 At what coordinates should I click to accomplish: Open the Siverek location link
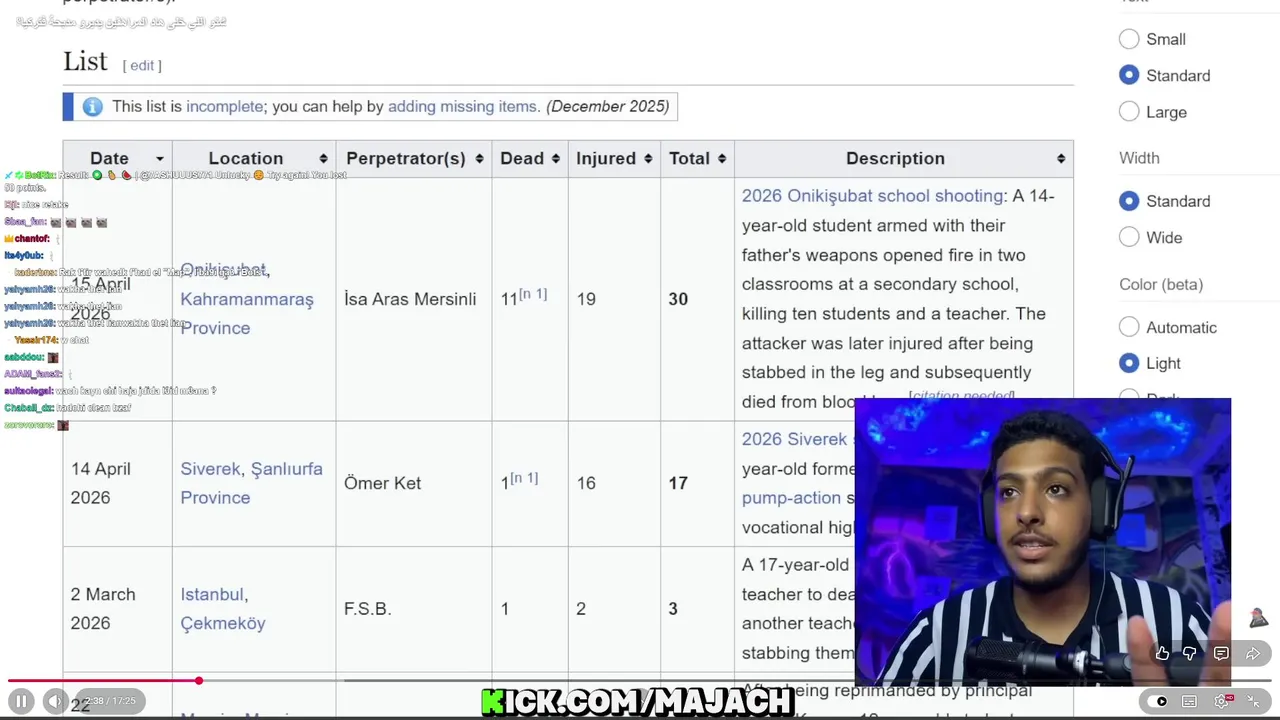coord(210,469)
